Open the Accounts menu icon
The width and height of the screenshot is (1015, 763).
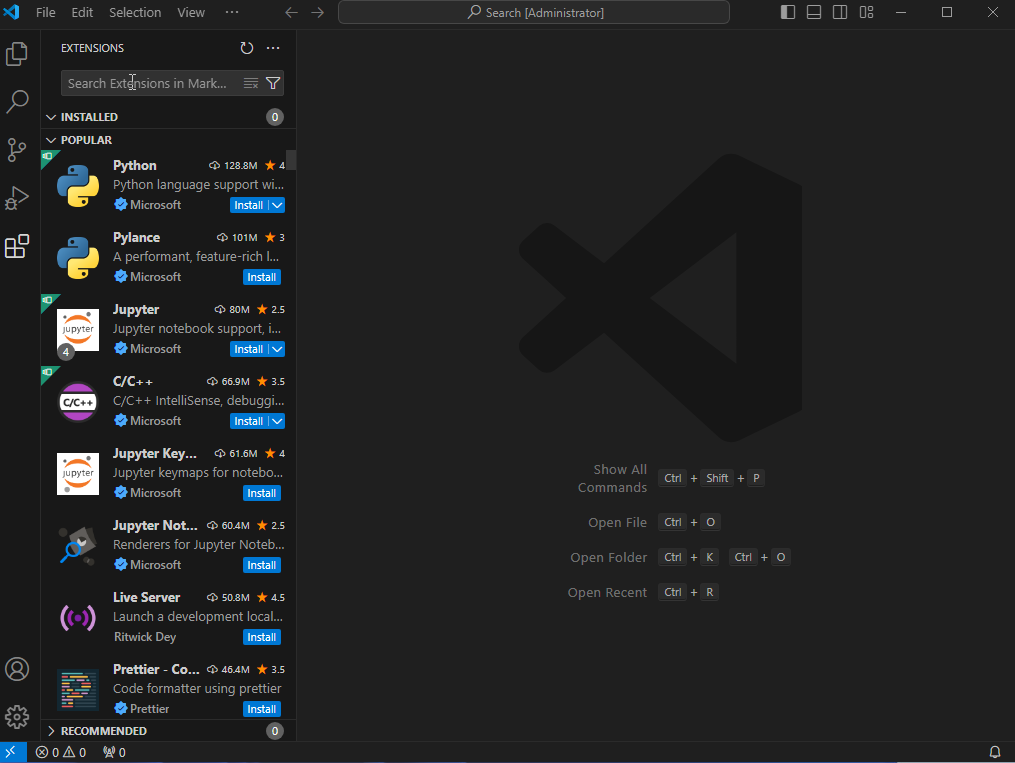click(x=17, y=669)
